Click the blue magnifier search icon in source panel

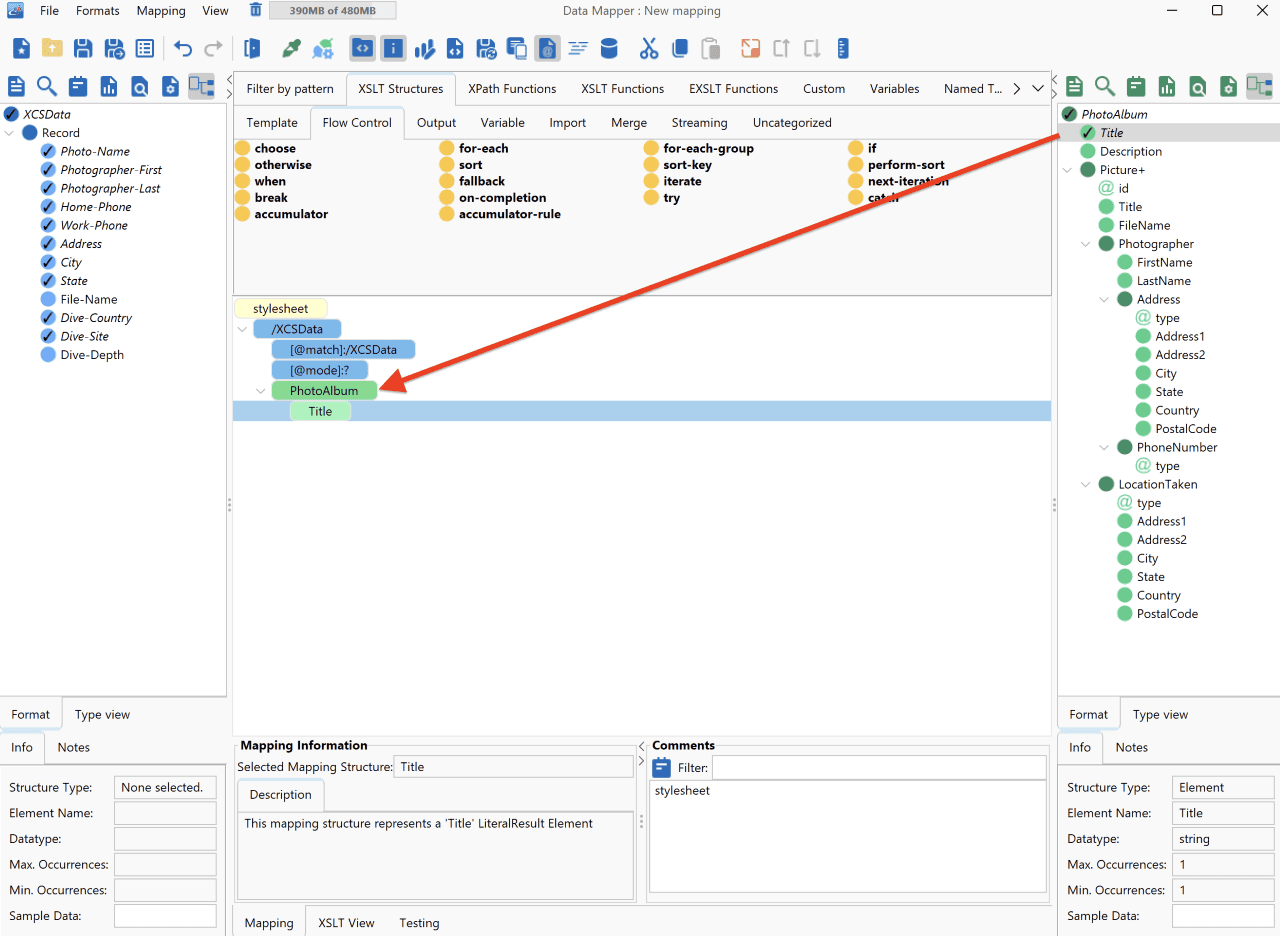[47, 86]
